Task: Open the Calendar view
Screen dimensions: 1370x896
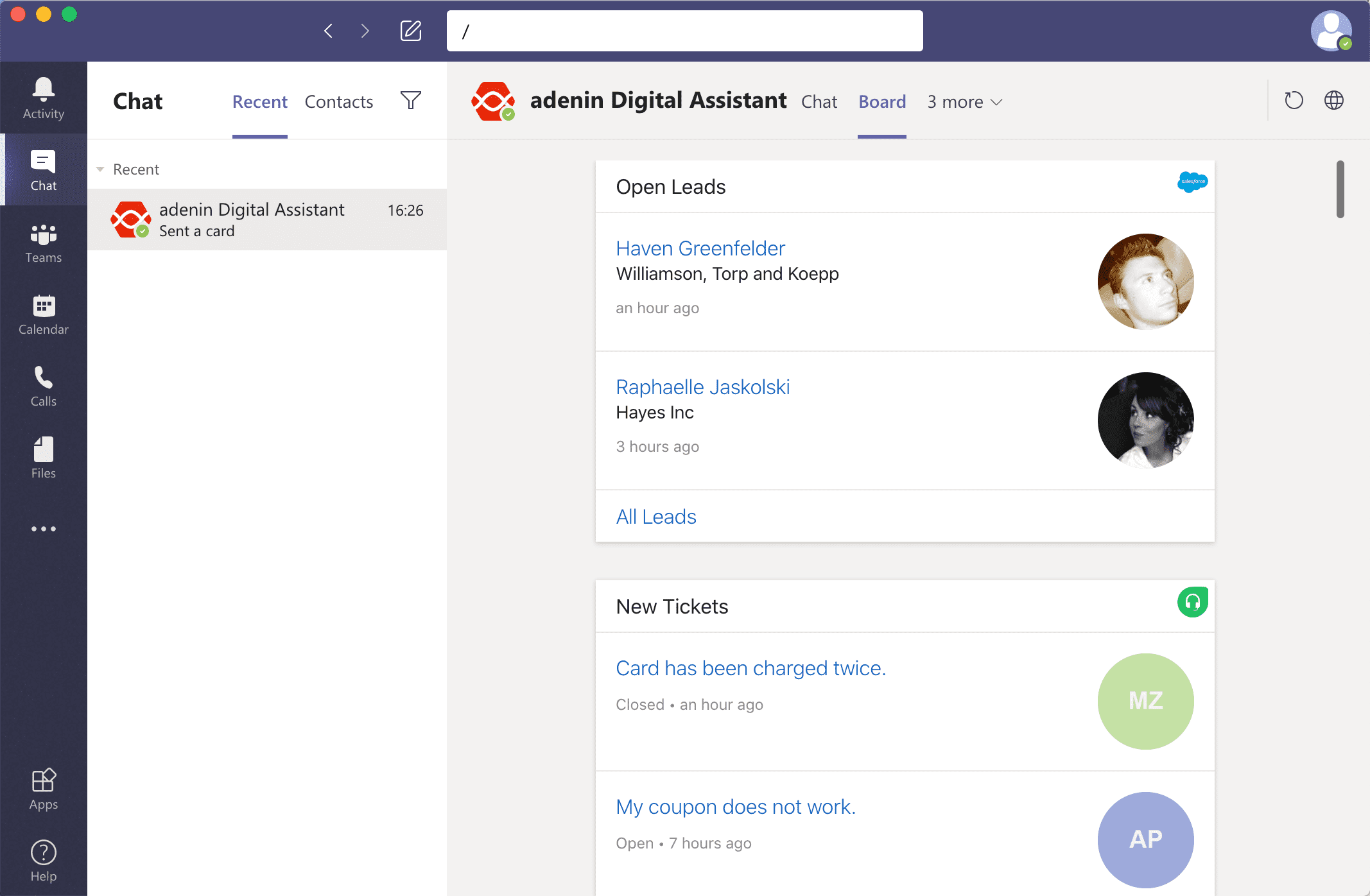Action: [44, 314]
